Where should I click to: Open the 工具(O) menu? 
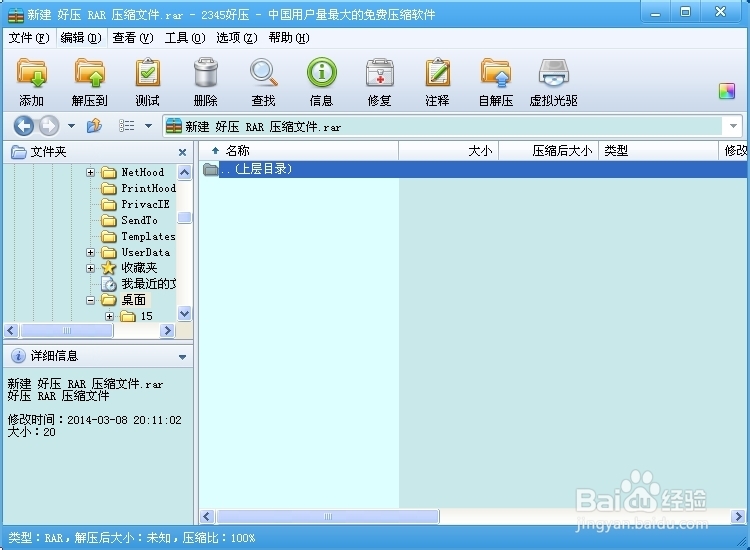pos(185,38)
